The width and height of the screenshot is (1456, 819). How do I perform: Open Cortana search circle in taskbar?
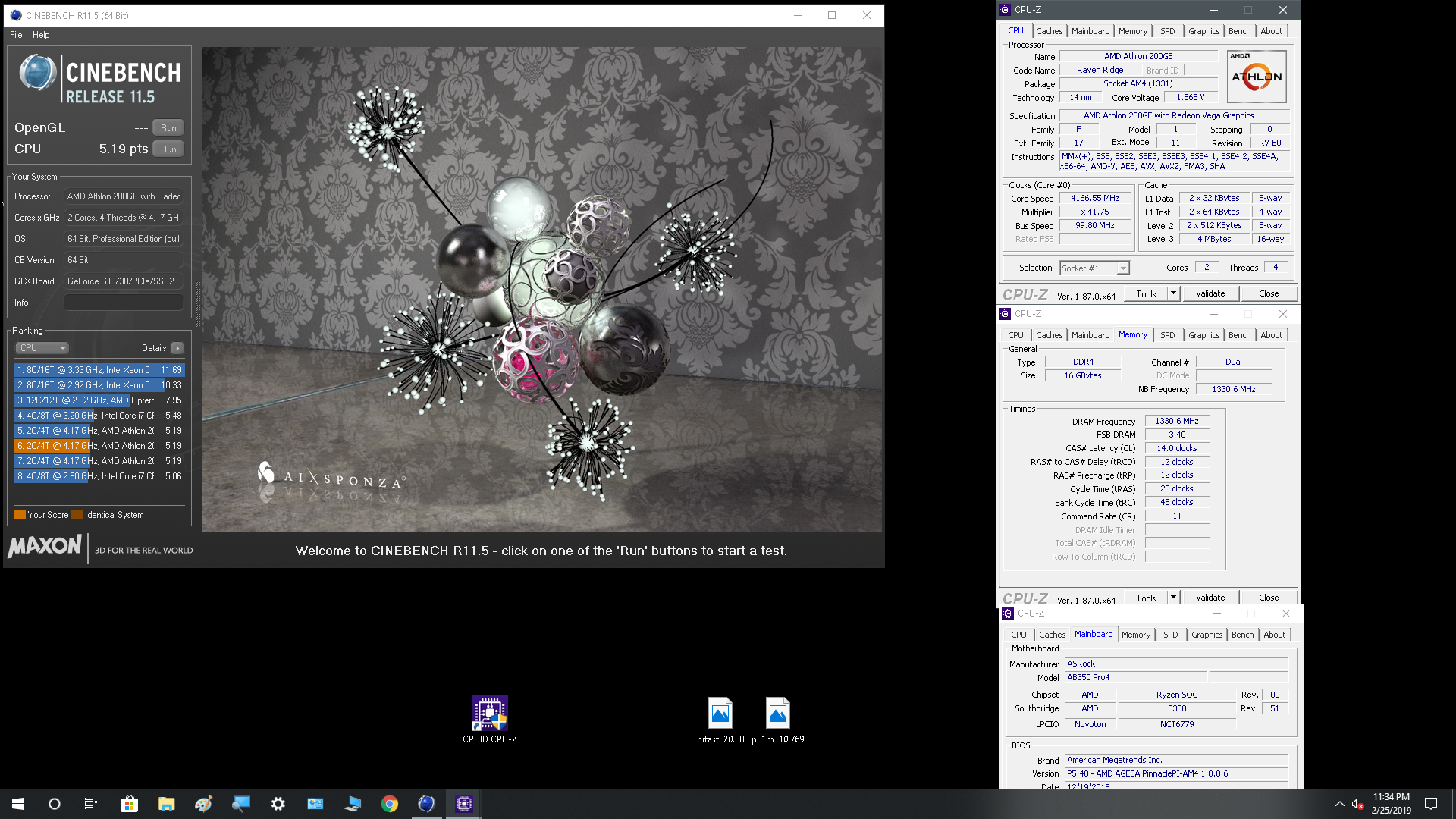[x=55, y=804]
